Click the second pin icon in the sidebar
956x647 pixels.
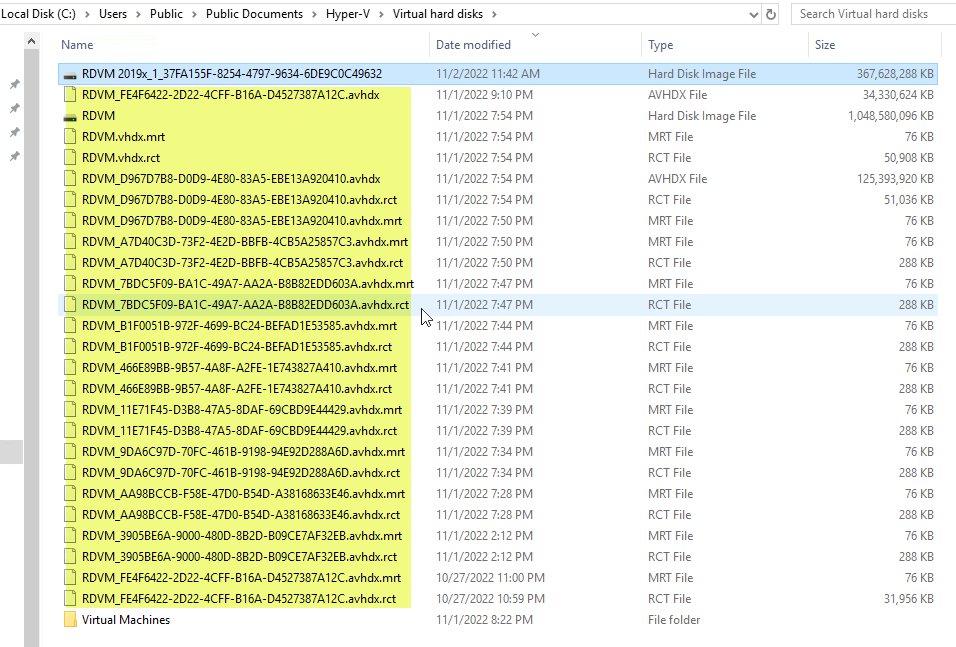pos(15,108)
